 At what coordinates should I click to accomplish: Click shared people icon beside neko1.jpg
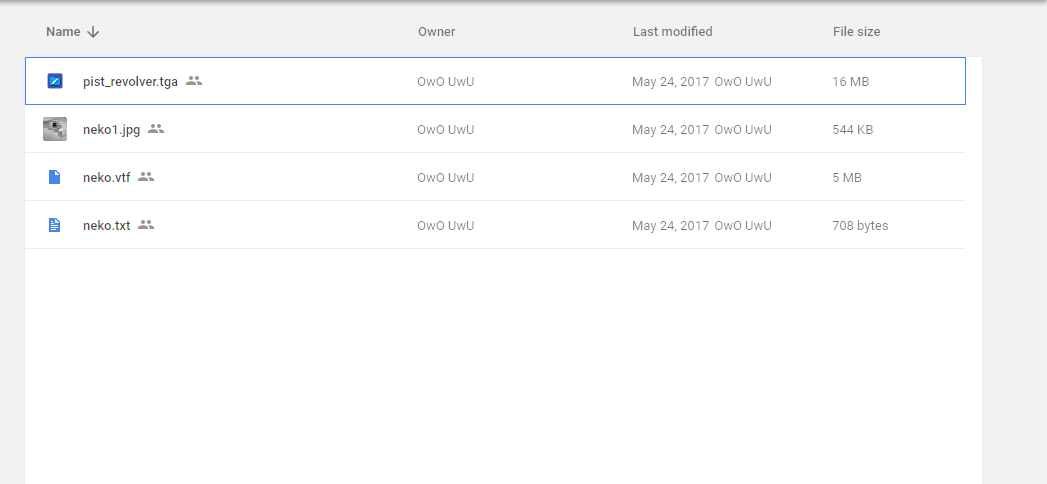tap(155, 129)
